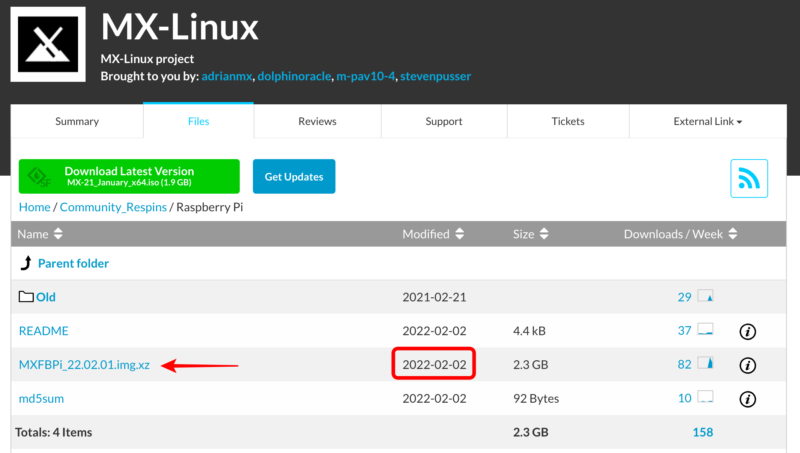Sort files by Size column arrows

coord(544,234)
